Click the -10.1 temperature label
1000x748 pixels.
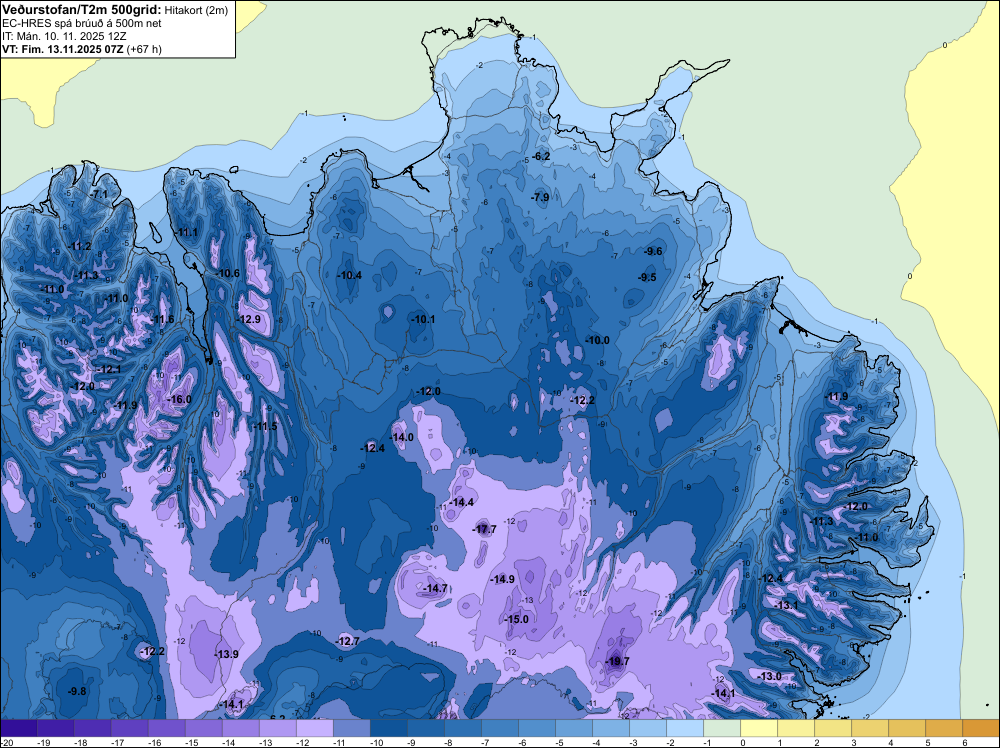pos(423,319)
